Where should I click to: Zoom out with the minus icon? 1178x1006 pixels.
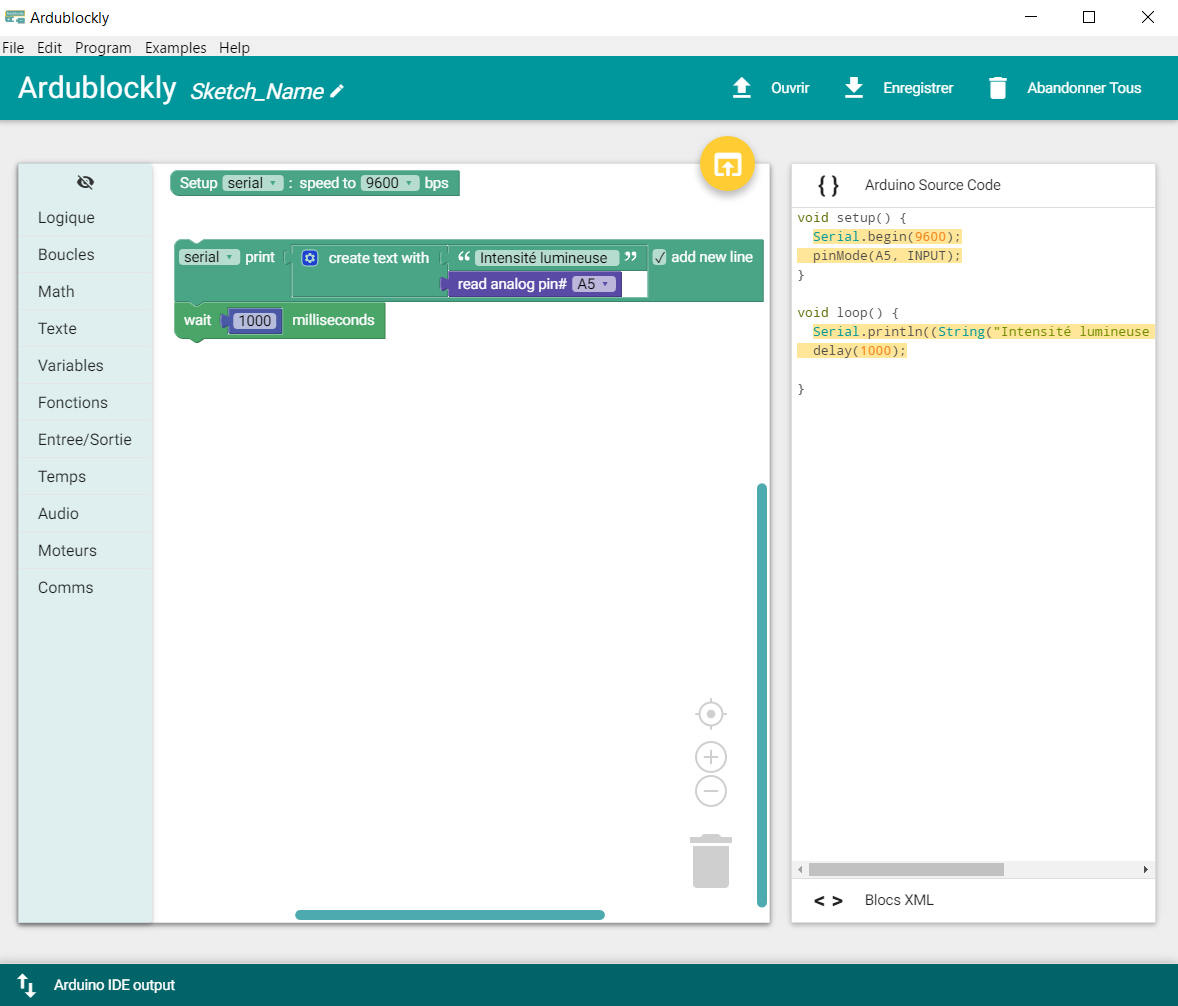click(x=710, y=791)
